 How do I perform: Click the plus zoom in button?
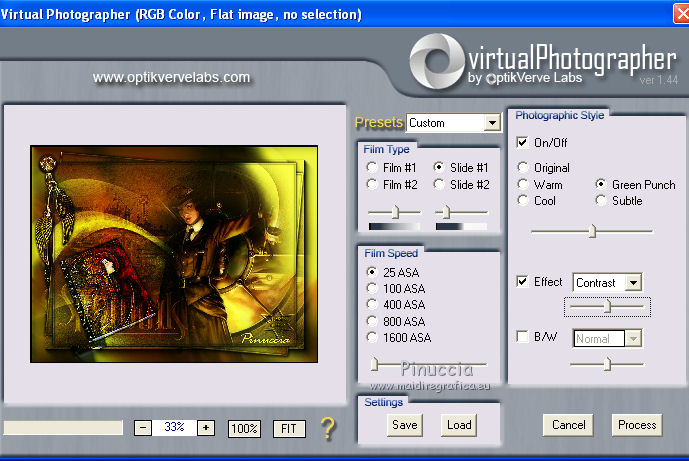point(206,428)
